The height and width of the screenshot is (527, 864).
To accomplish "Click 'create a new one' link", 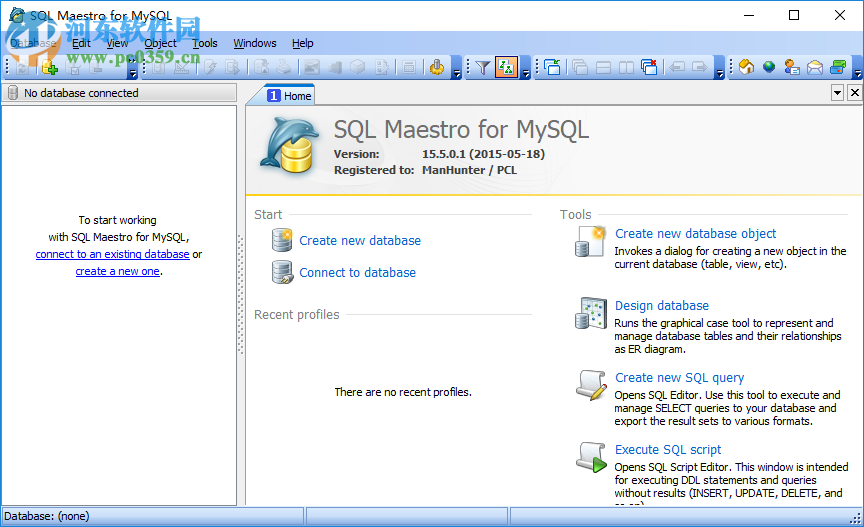I will point(117,271).
